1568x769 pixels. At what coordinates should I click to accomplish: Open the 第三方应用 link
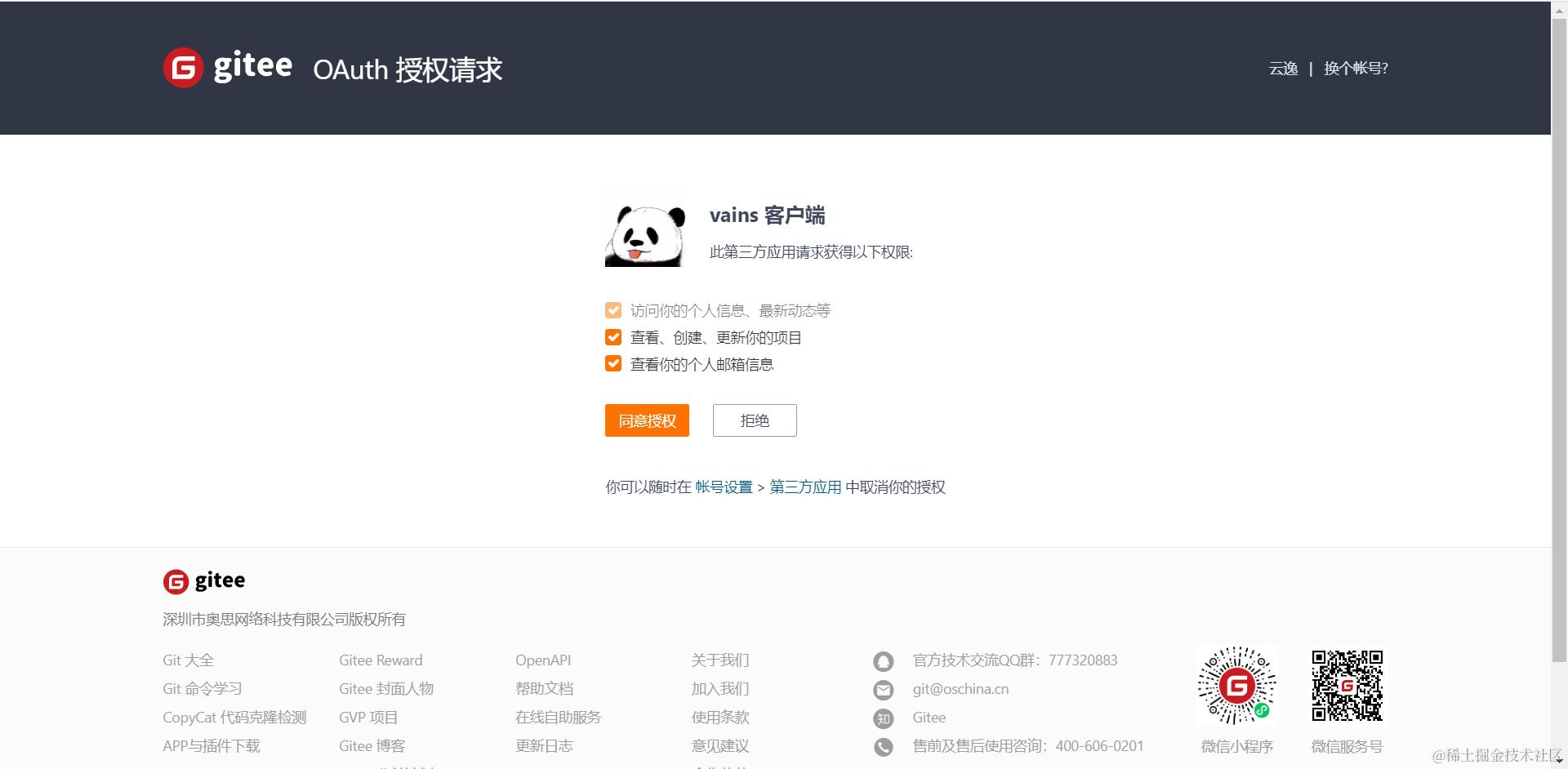(x=805, y=487)
